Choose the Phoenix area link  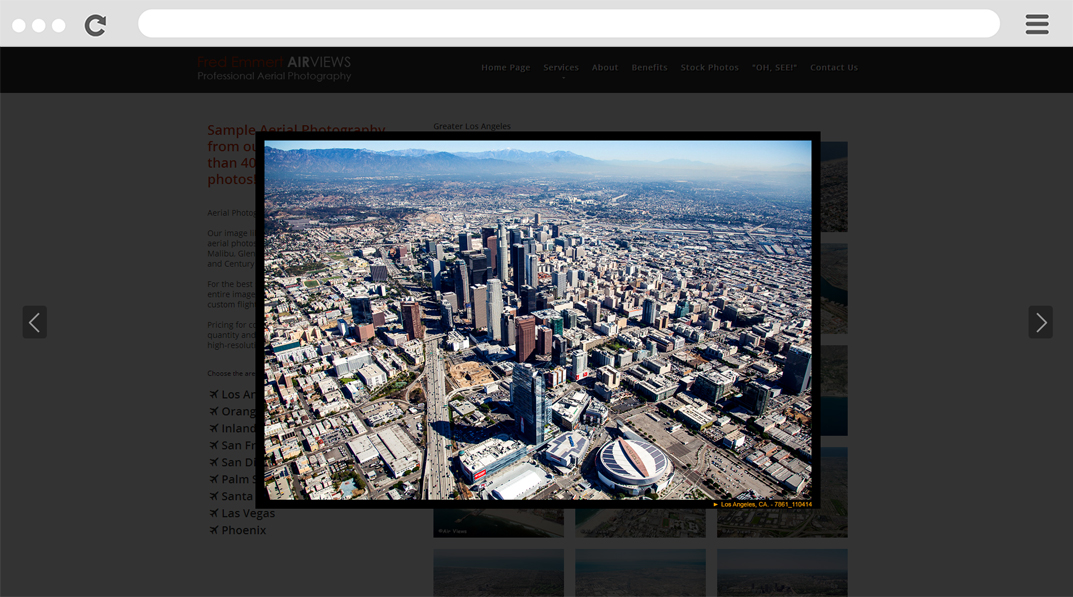(x=244, y=530)
